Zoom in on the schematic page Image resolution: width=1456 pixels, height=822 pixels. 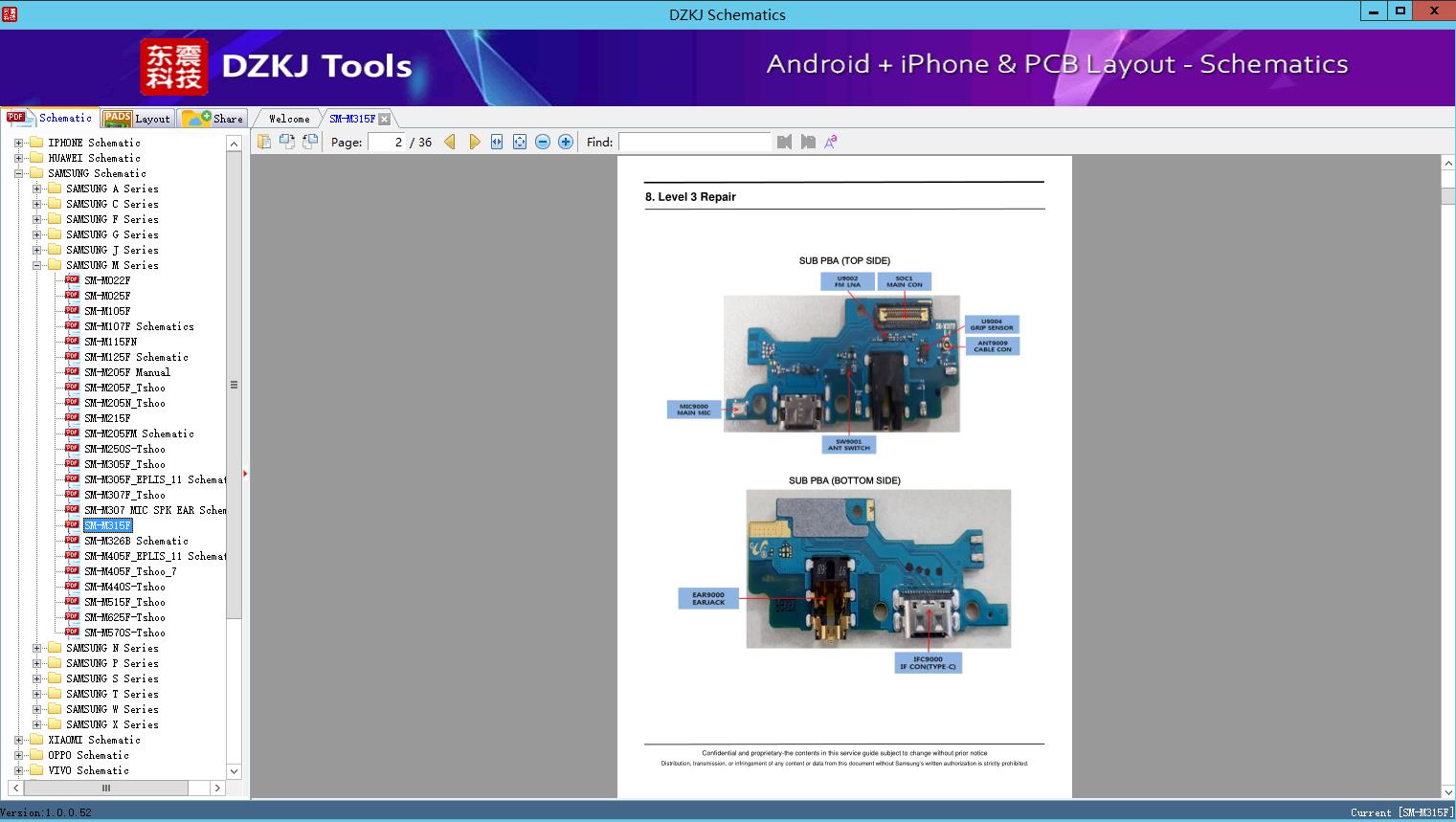click(566, 142)
